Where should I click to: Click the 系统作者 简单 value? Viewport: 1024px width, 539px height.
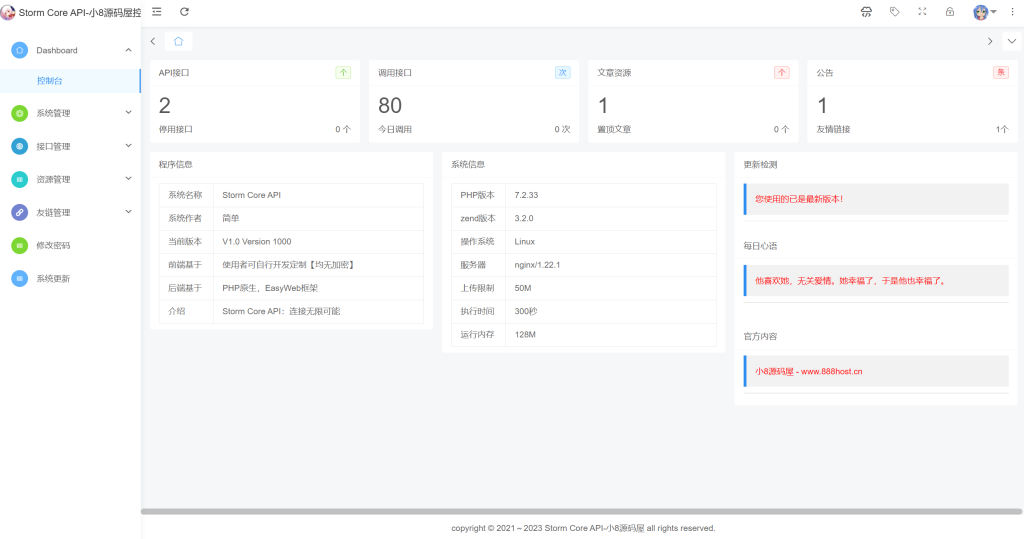(x=231, y=218)
